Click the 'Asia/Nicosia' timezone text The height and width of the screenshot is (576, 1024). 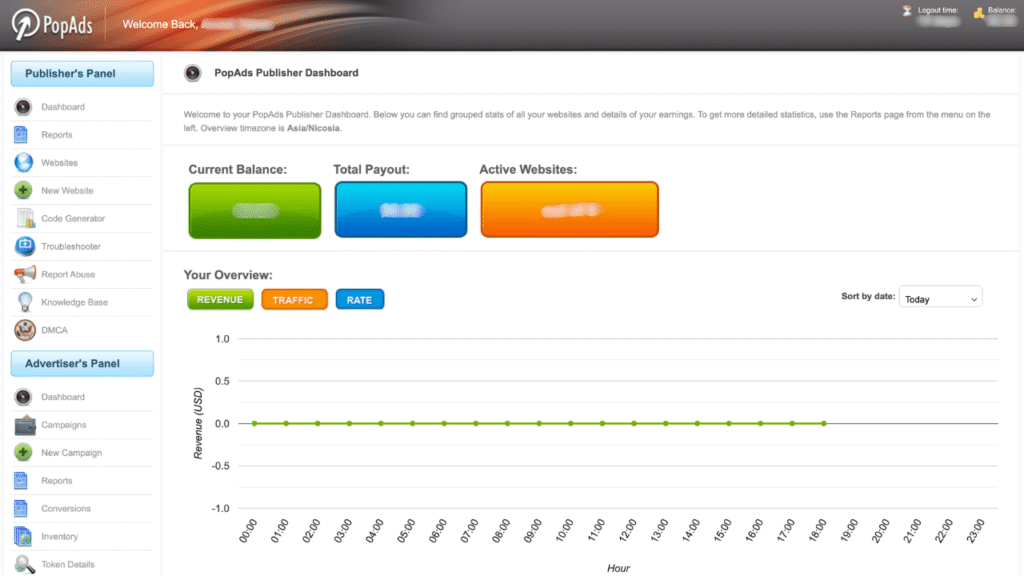313,128
